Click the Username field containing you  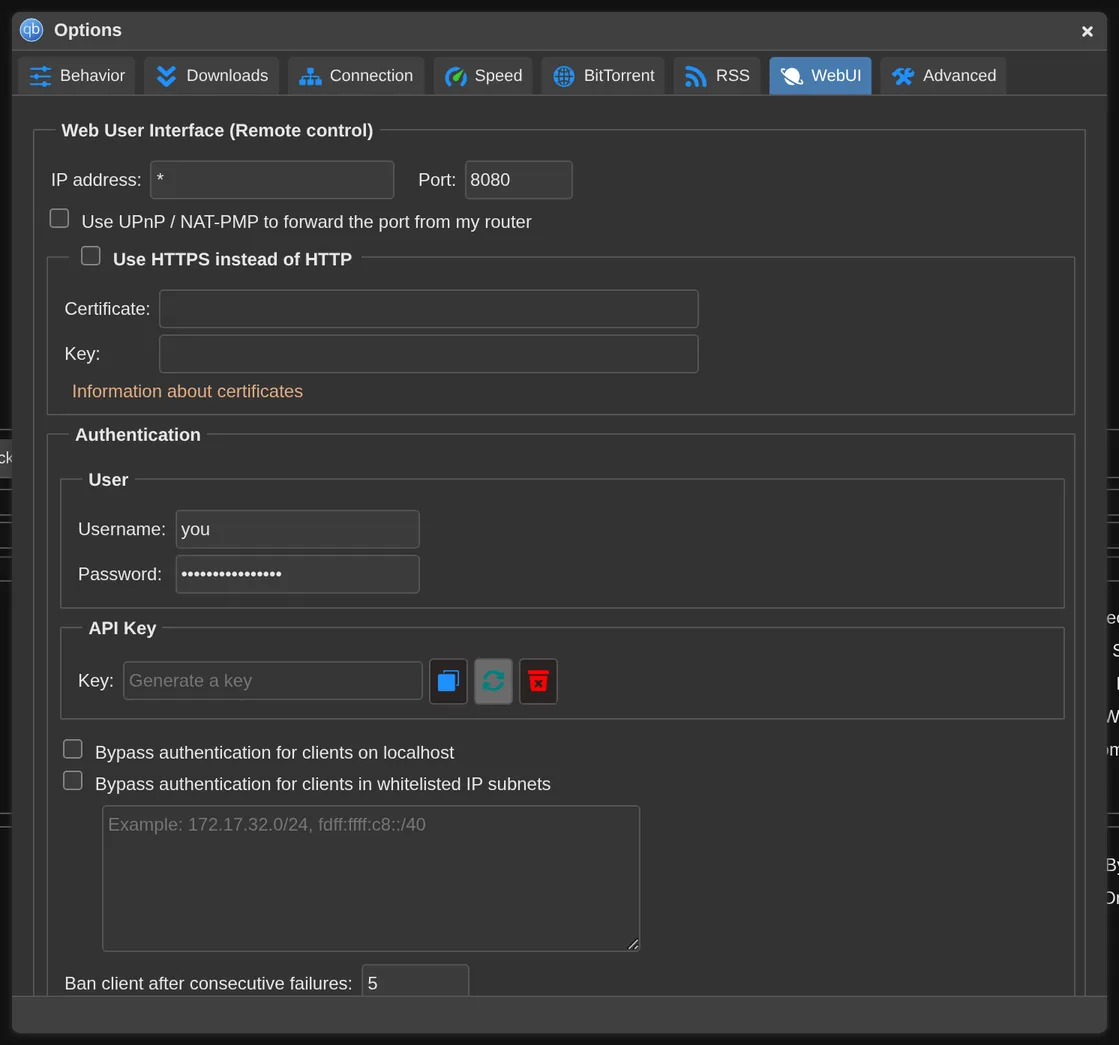(298, 529)
